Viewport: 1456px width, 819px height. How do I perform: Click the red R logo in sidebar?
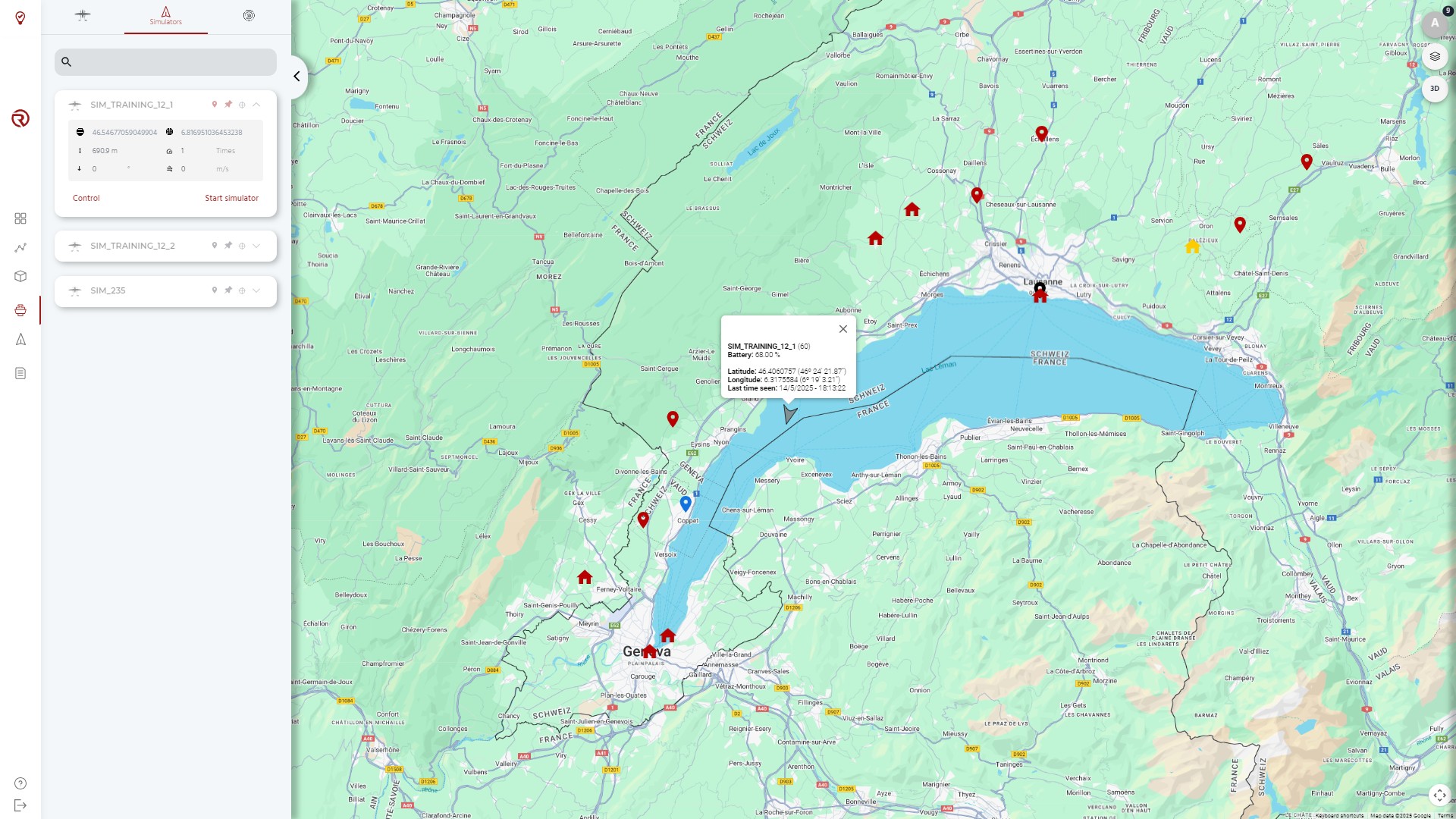pyautogui.click(x=20, y=118)
